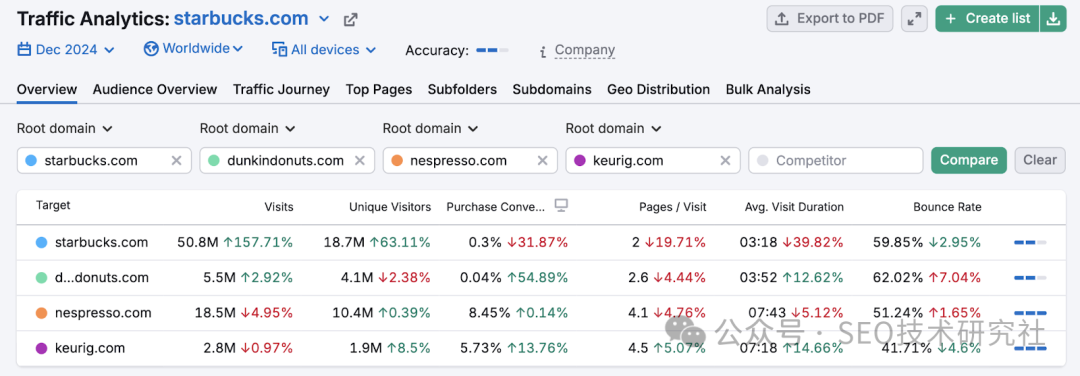This screenshot has width=1080, height=376.
Task: Click starbucks.com in the table's Target column
Action: click(101, 242)
